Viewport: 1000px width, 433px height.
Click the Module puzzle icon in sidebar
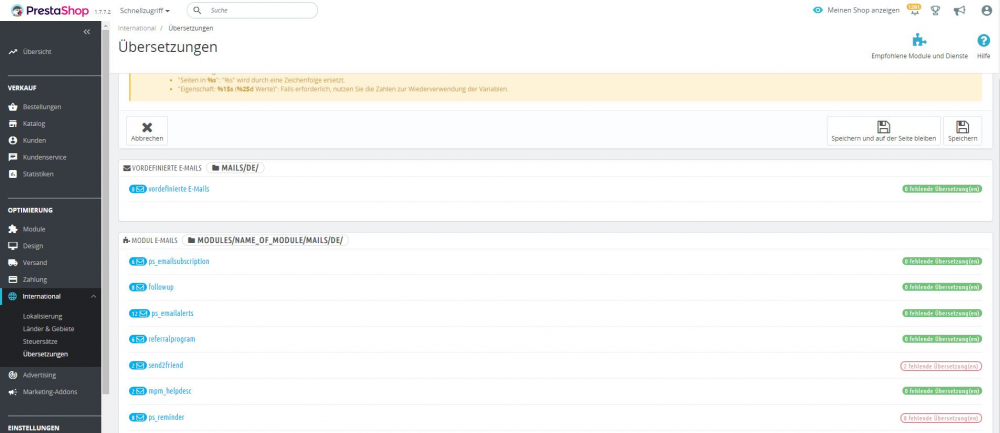[13, 229]
